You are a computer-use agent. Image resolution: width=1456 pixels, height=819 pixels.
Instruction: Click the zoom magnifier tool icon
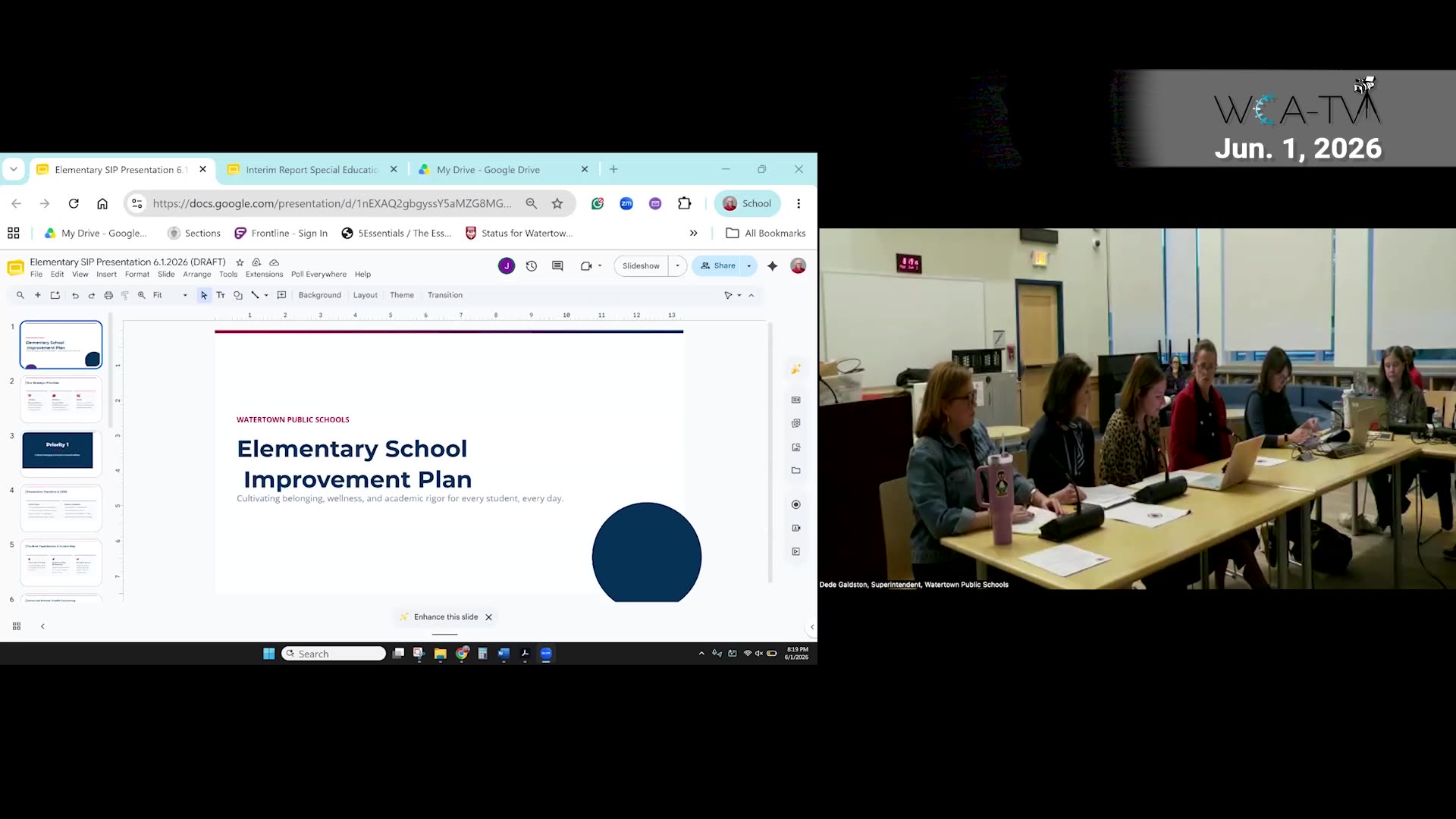pos(142,295)
